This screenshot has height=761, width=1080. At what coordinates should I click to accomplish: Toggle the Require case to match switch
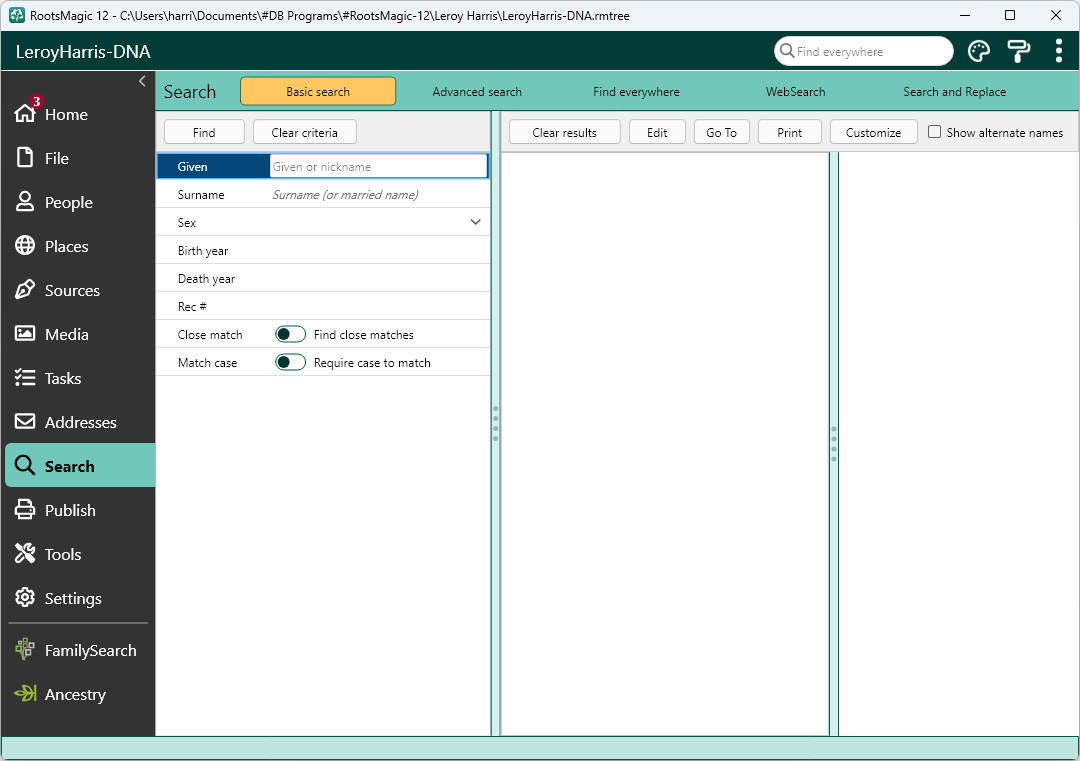click(290, 362)
